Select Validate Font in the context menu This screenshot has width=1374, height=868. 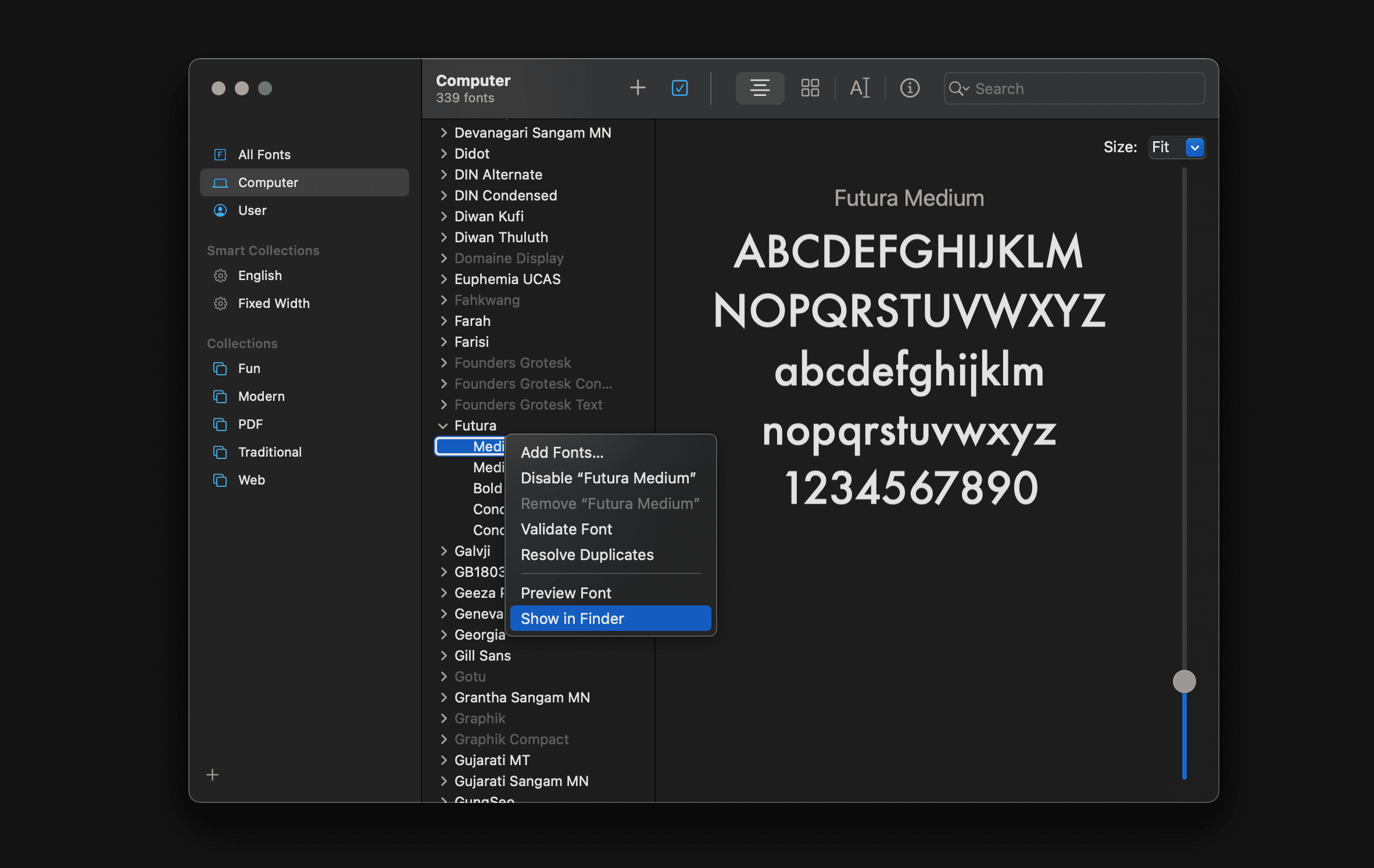pyautogui.click(x=567, y=529)
